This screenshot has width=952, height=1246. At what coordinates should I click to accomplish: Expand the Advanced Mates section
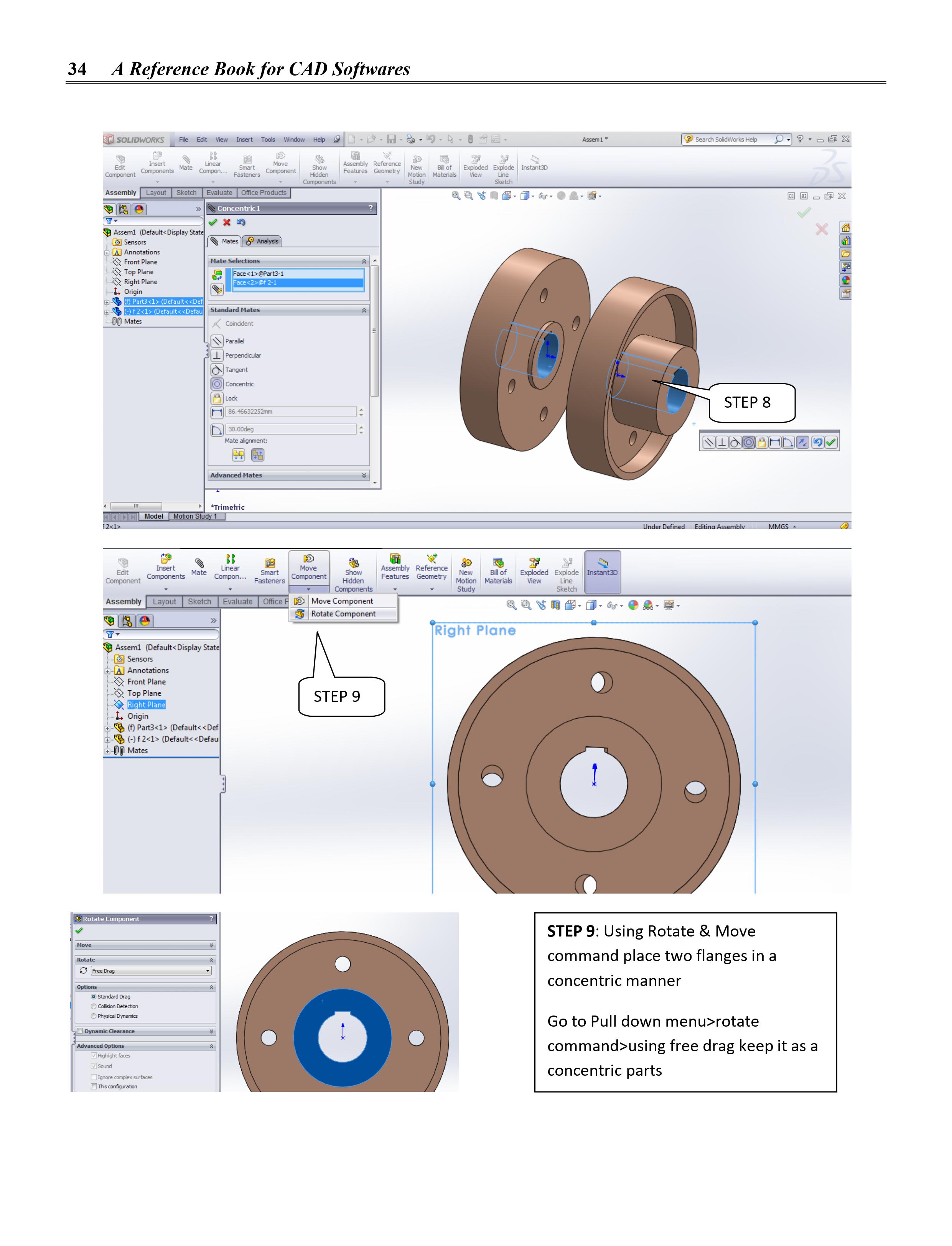[364, 476]
